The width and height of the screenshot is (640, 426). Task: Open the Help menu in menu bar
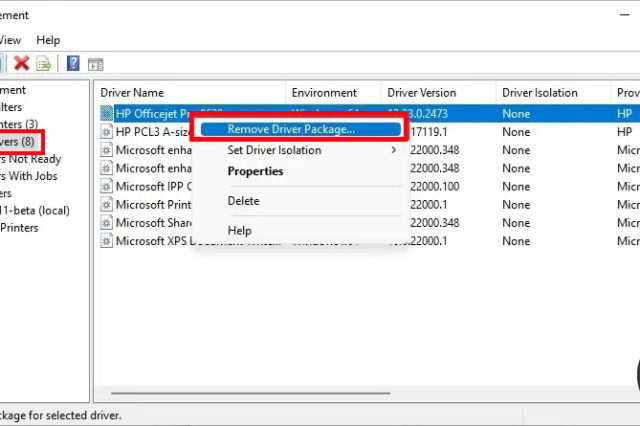[48, 40]
